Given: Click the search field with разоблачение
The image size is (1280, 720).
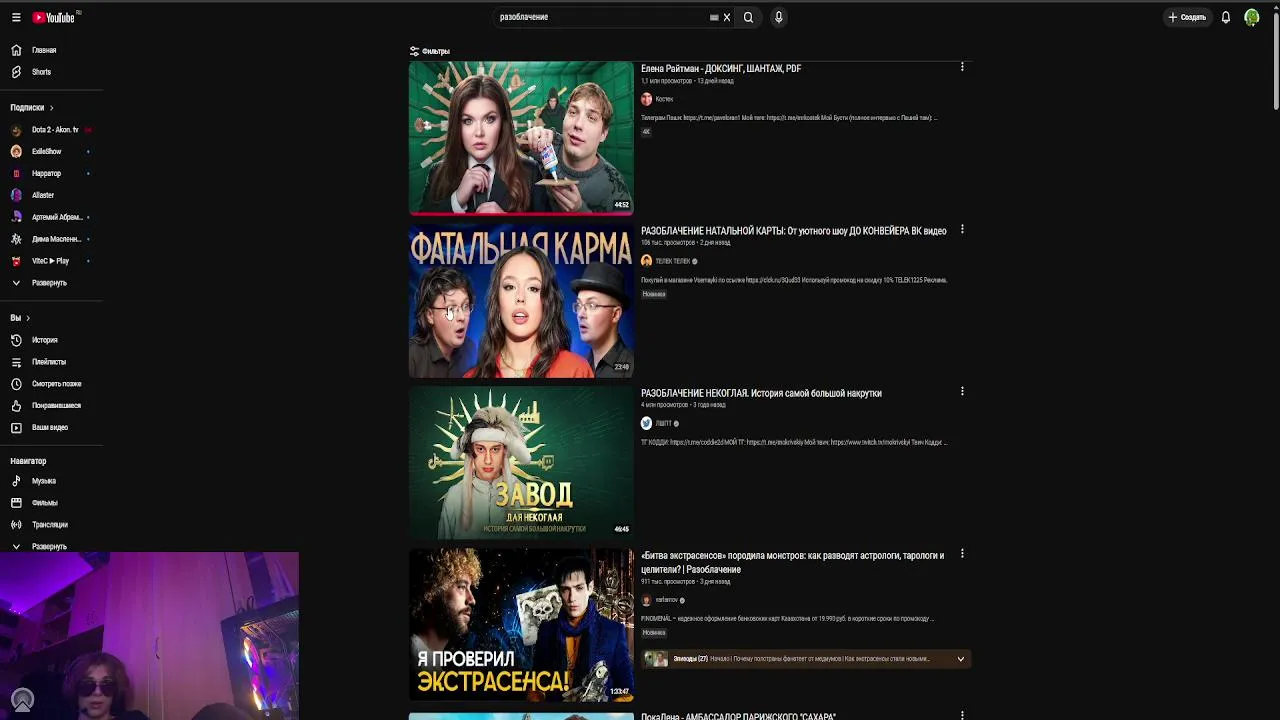Looking at the screenshot, I should click(600, 17).
